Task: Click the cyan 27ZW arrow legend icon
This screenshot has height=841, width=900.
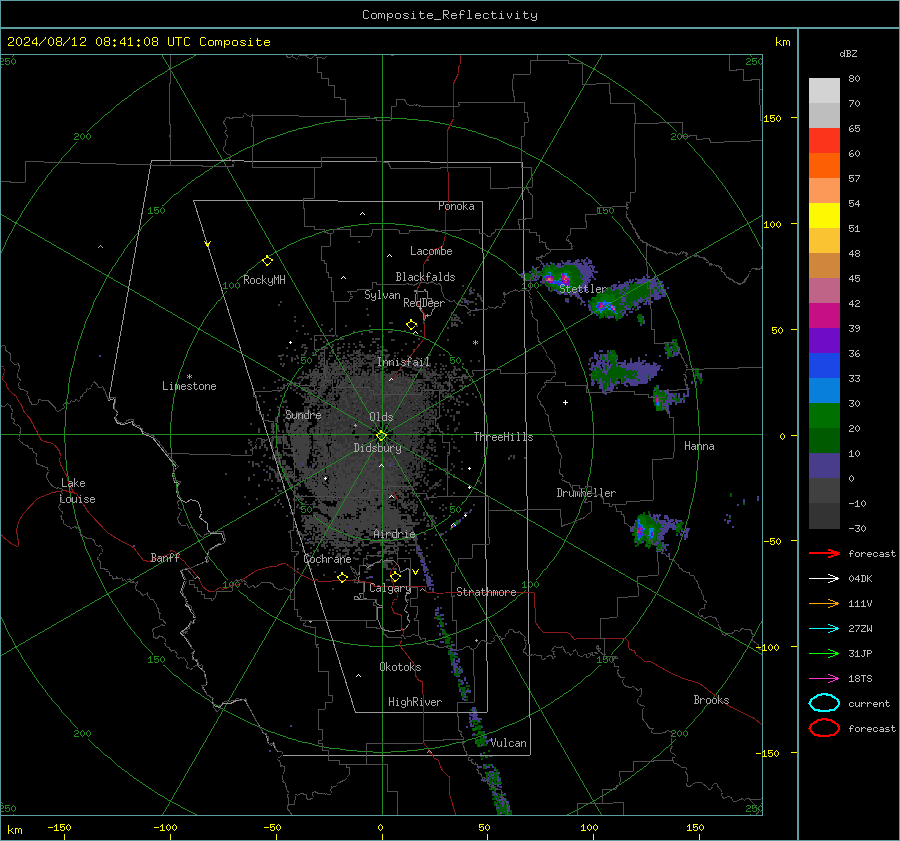Action: [x=824, y=629]
